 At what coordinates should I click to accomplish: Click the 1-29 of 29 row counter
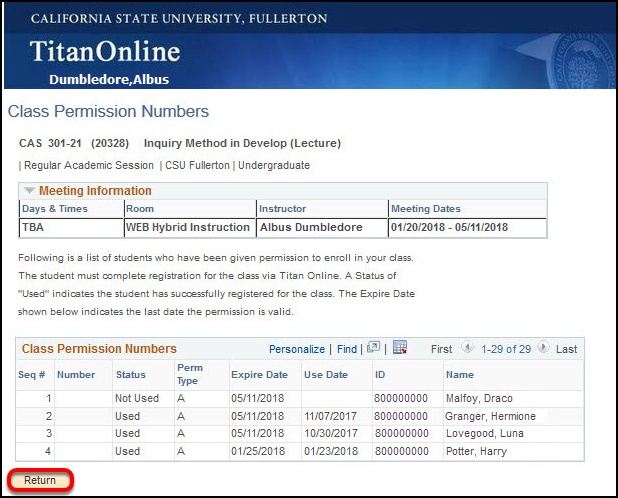pyautogui.click(x=506, y=349)
